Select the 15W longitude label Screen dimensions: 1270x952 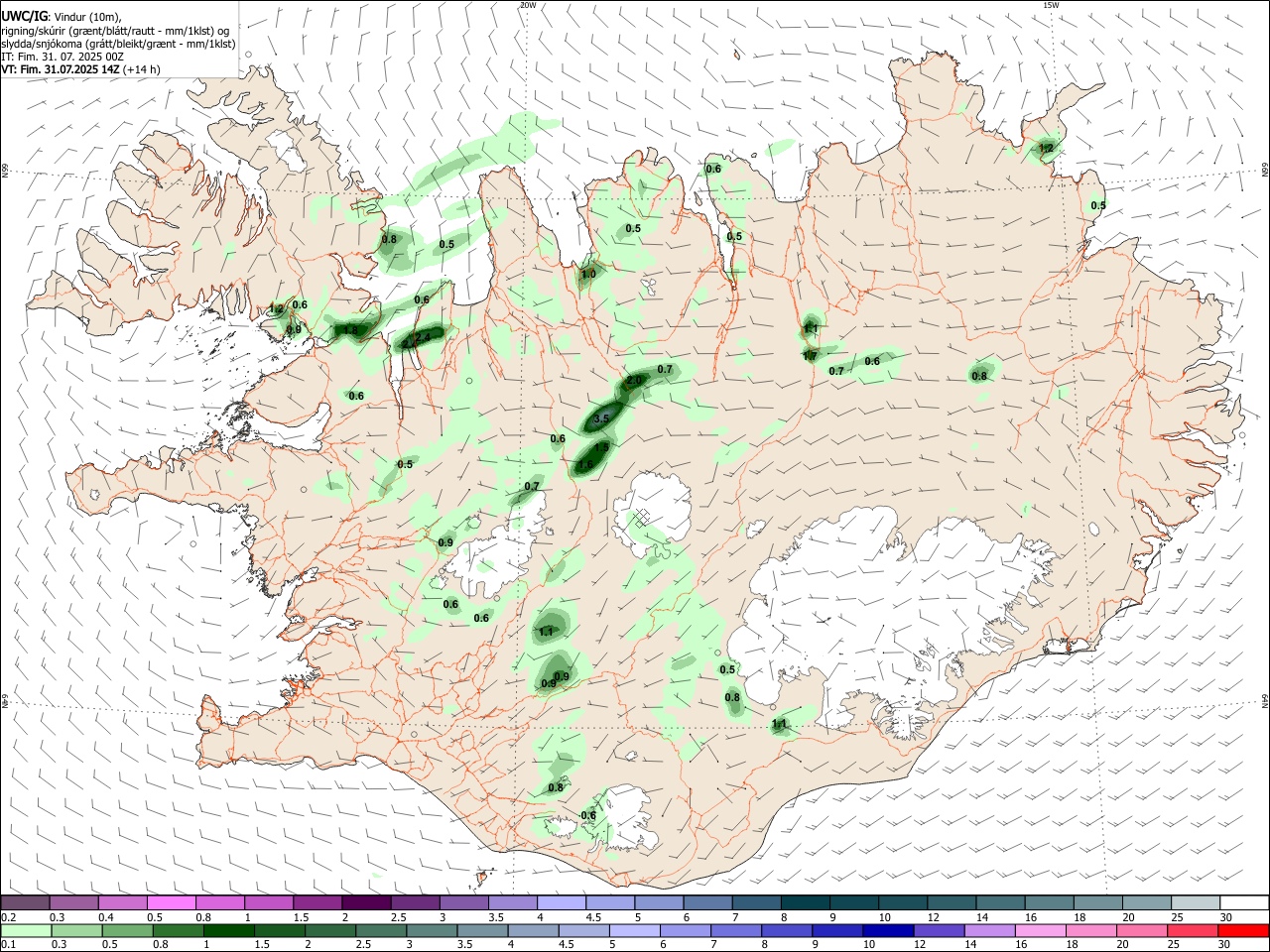pos(1051,5)
